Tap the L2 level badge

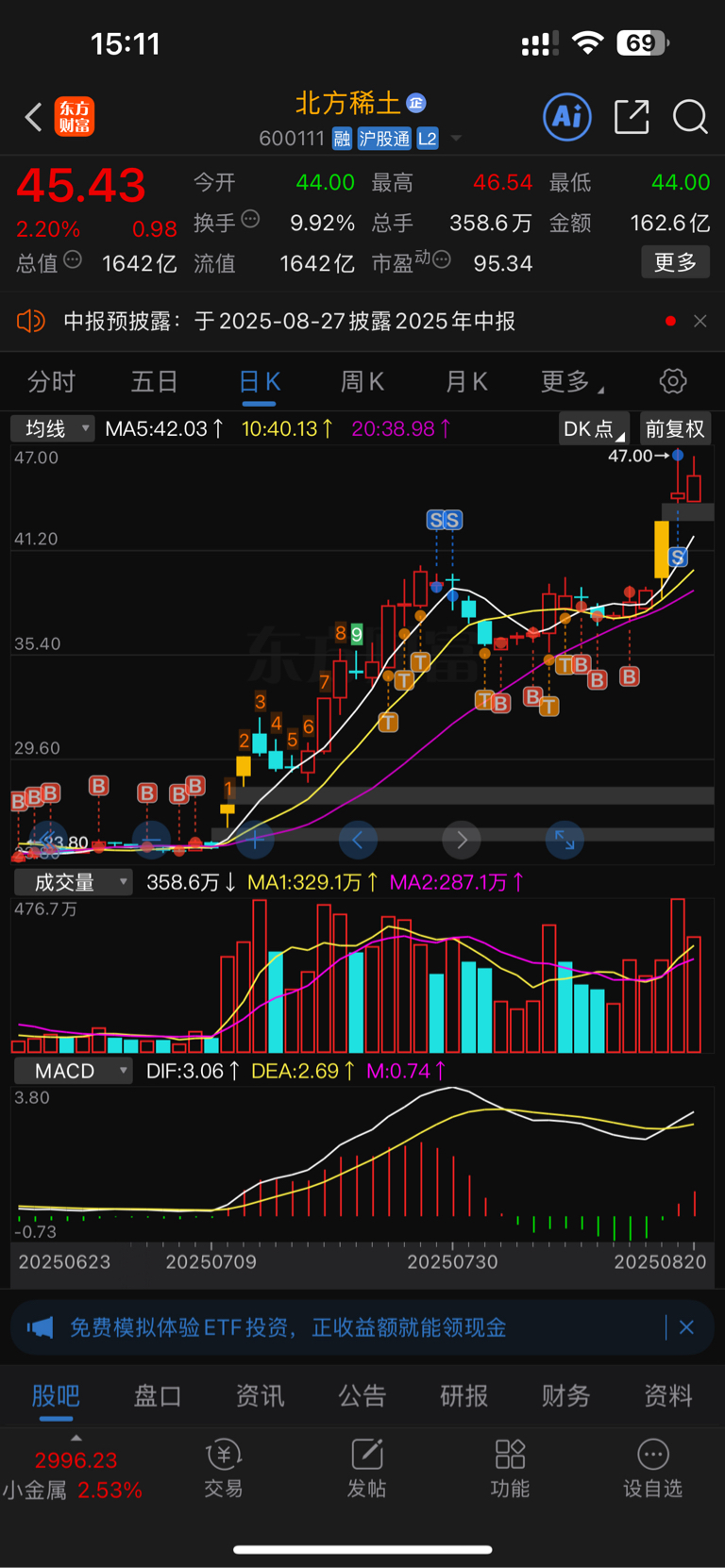428,139
